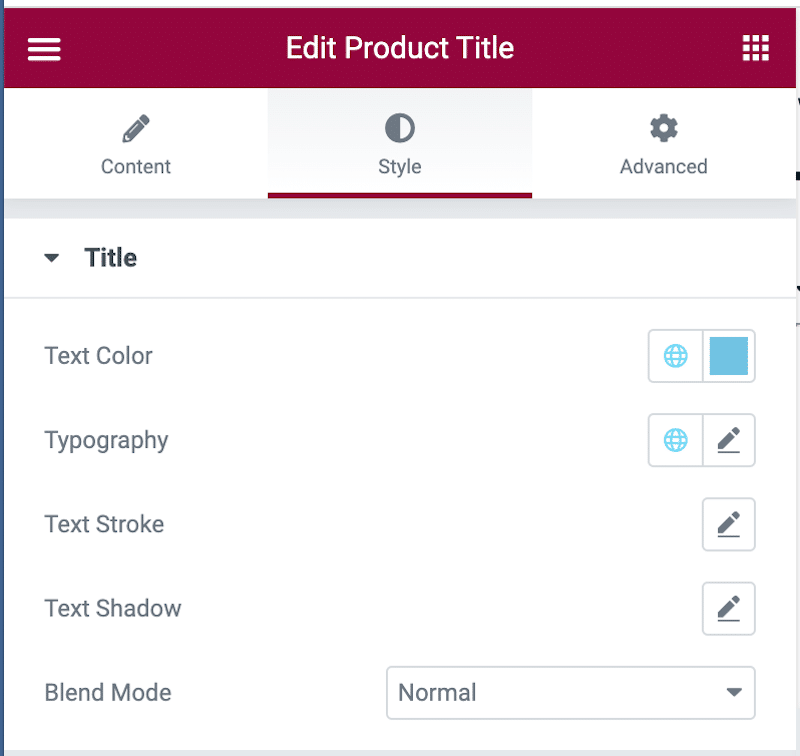The image size is (800, 756).
Task: Collapse the Title section arrow
Action: pyautogui.click(x=52, y=258)
